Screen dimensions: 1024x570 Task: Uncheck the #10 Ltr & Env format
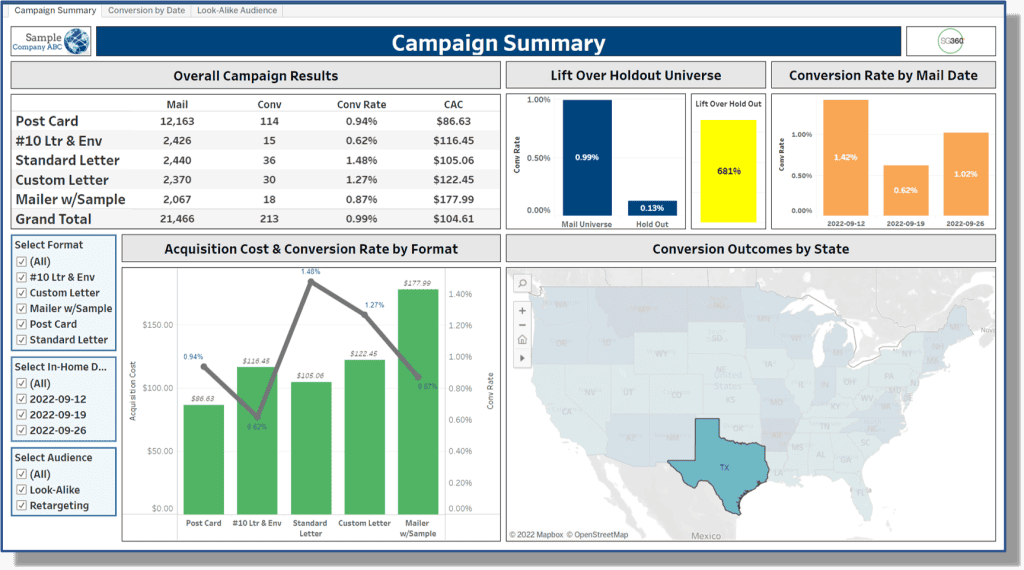22,277
